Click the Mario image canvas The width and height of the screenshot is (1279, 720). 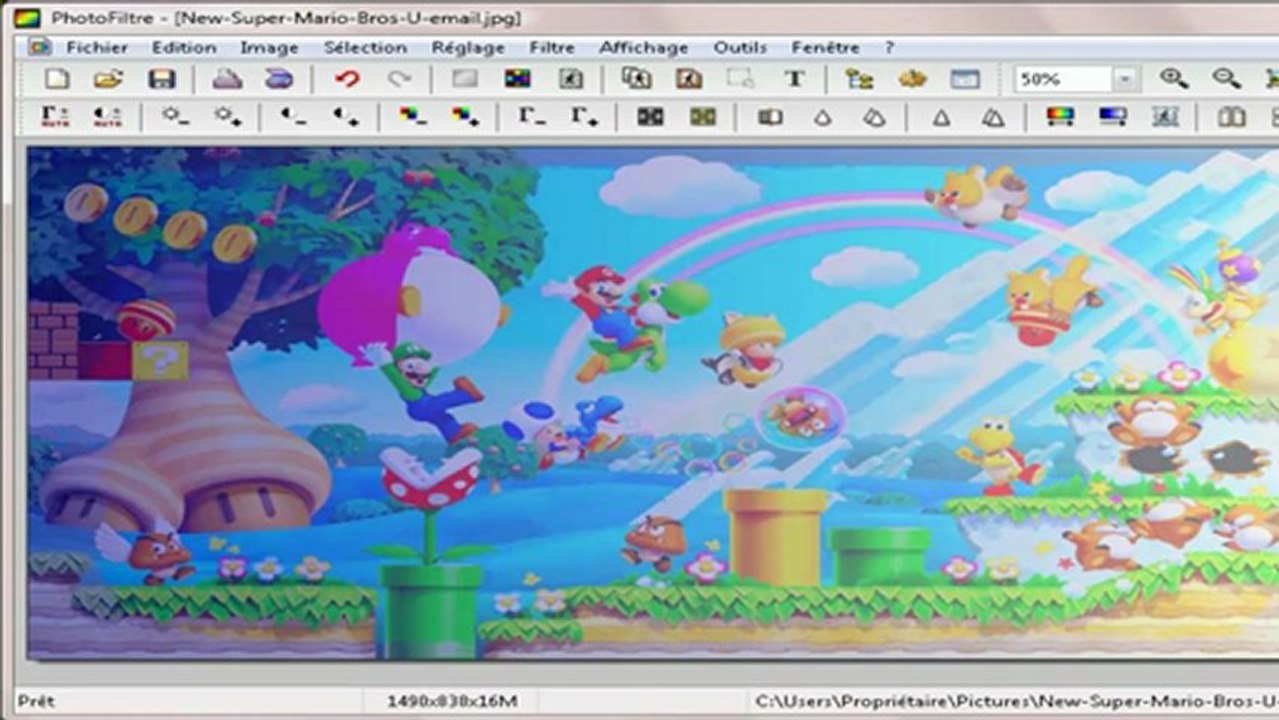pyautogui.click(x=652, y=401)
